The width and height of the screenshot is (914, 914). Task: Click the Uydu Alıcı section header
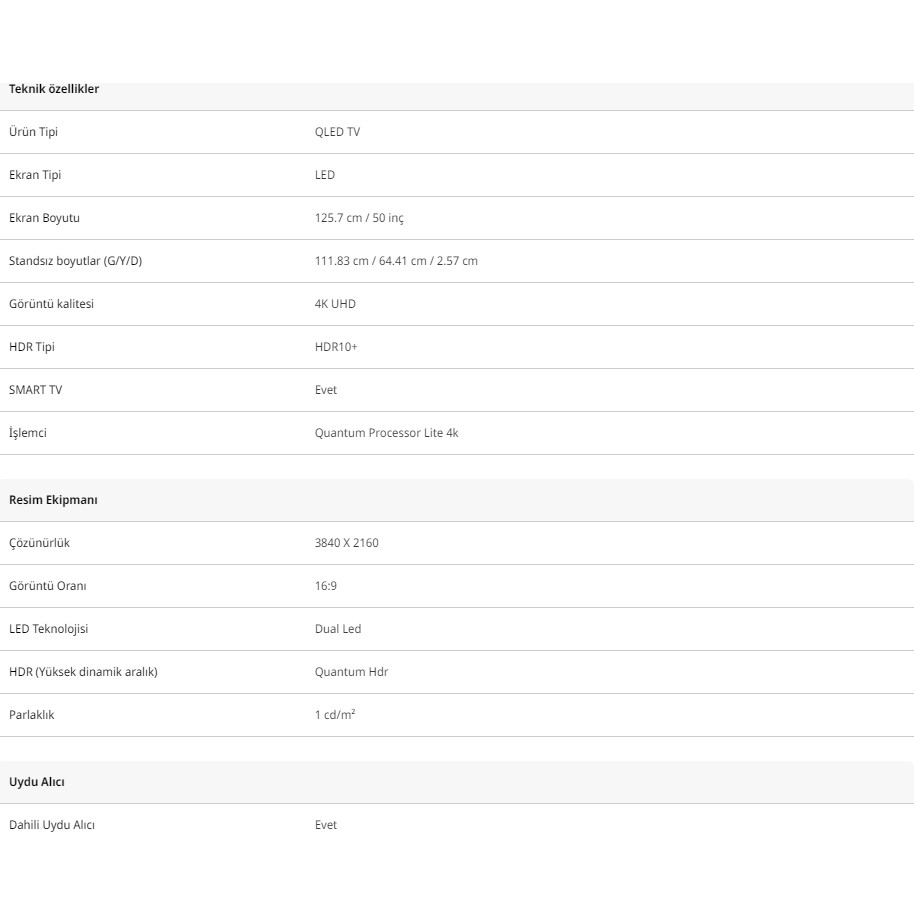[37, 782]
